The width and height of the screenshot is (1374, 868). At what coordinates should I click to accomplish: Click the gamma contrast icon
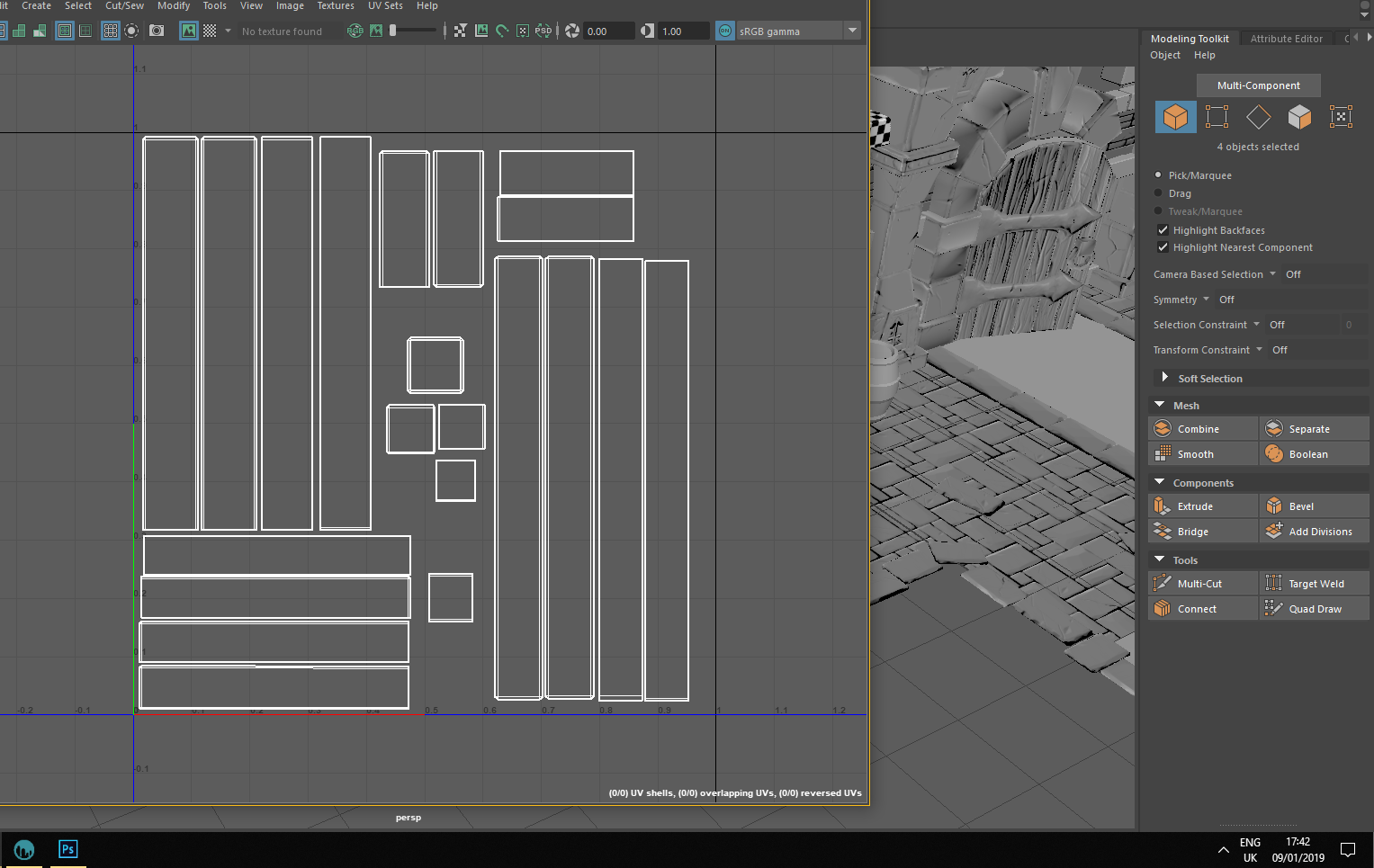point(647,31)
